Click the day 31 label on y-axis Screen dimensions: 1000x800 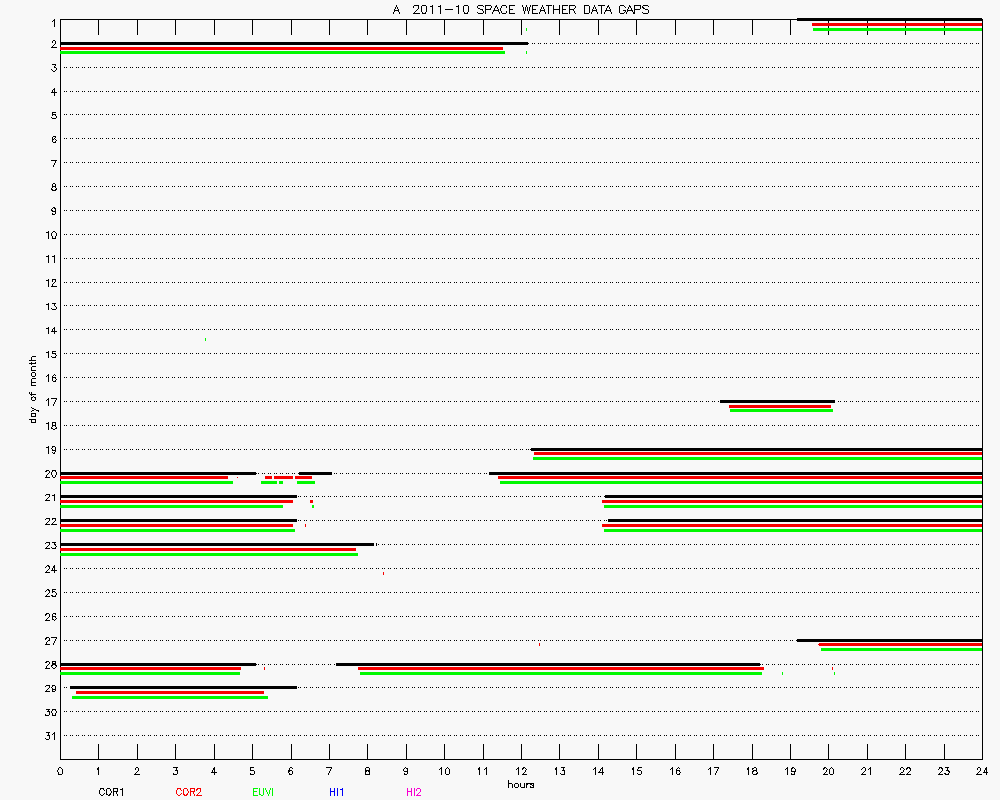coord(47,736)
